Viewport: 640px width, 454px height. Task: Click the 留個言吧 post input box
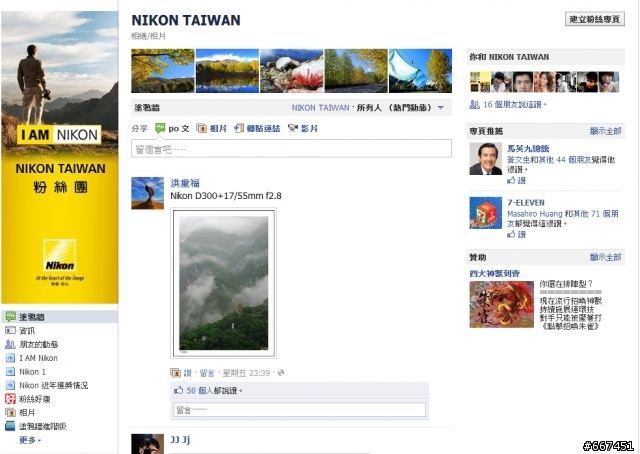tap(291, 149)
